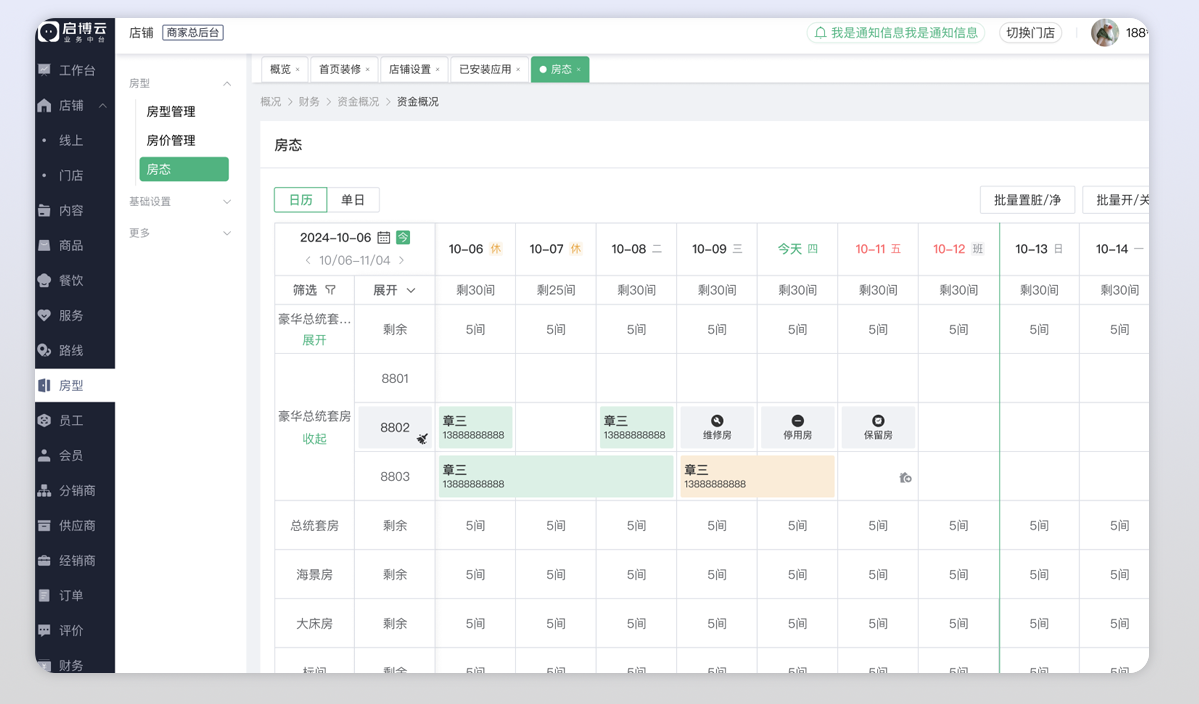Click the 筛选 filter funnel icon
The width and height of the screenshot is (1199, 704).
coord(331,290)
